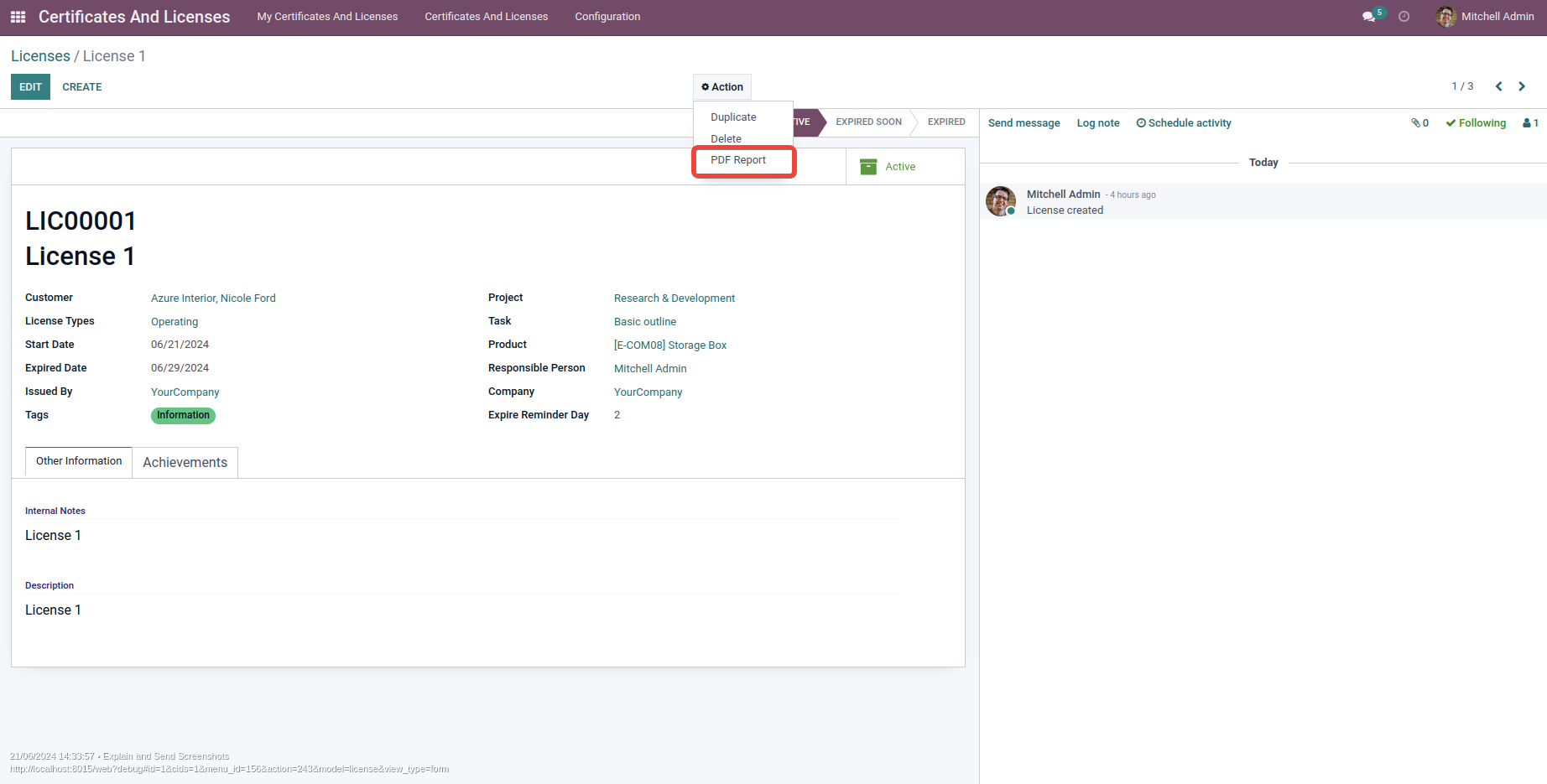Click Mitchell Admin avatar in chatter message
The image size is (1547, 784).
[x=1001, y=201]
